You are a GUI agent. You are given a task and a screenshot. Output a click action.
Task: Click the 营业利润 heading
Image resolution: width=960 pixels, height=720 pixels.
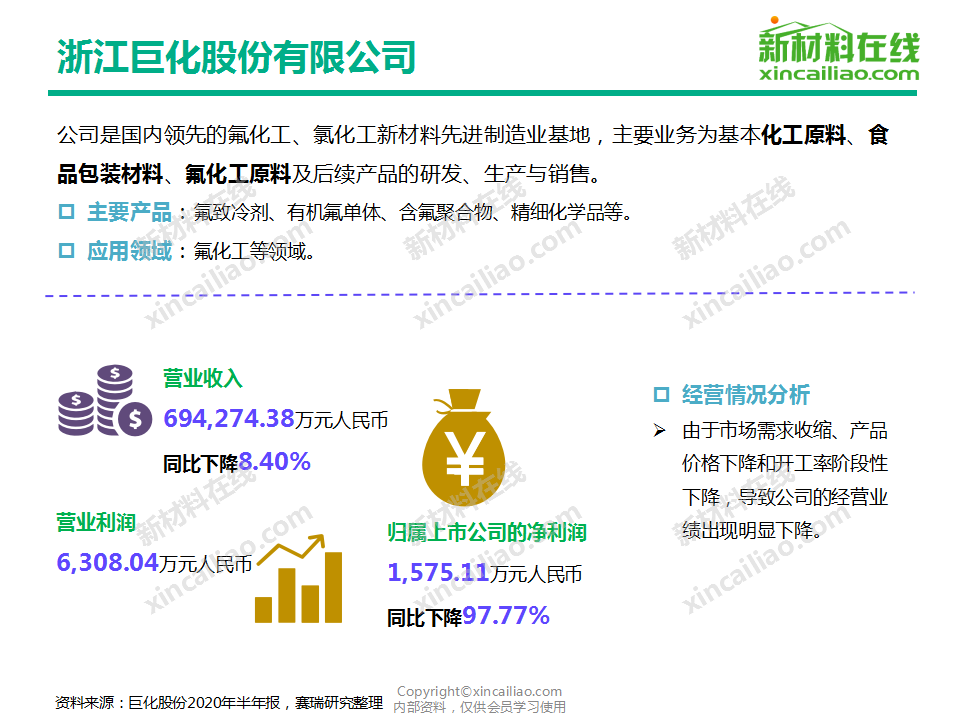click(96, 522)
